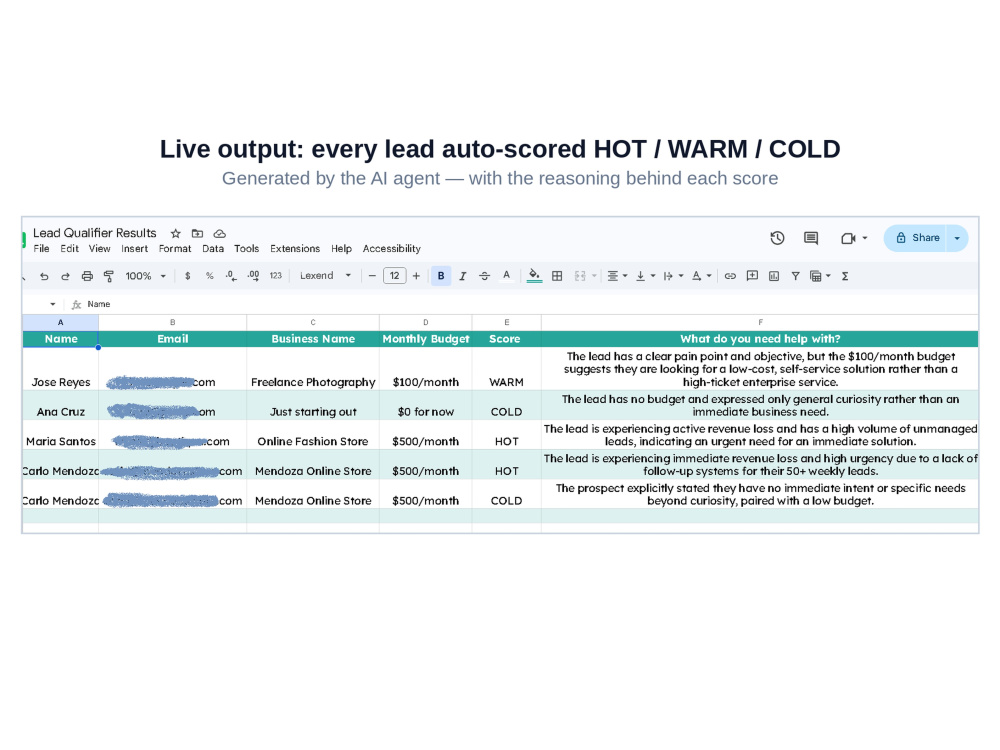Click the formula bar showing Name
This screenshot has height=750, width=1000.
[529, 304]
